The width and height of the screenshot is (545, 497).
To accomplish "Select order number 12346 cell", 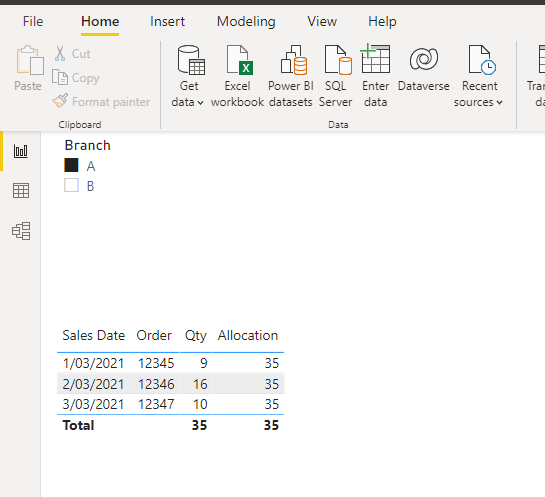I will 156,384.
